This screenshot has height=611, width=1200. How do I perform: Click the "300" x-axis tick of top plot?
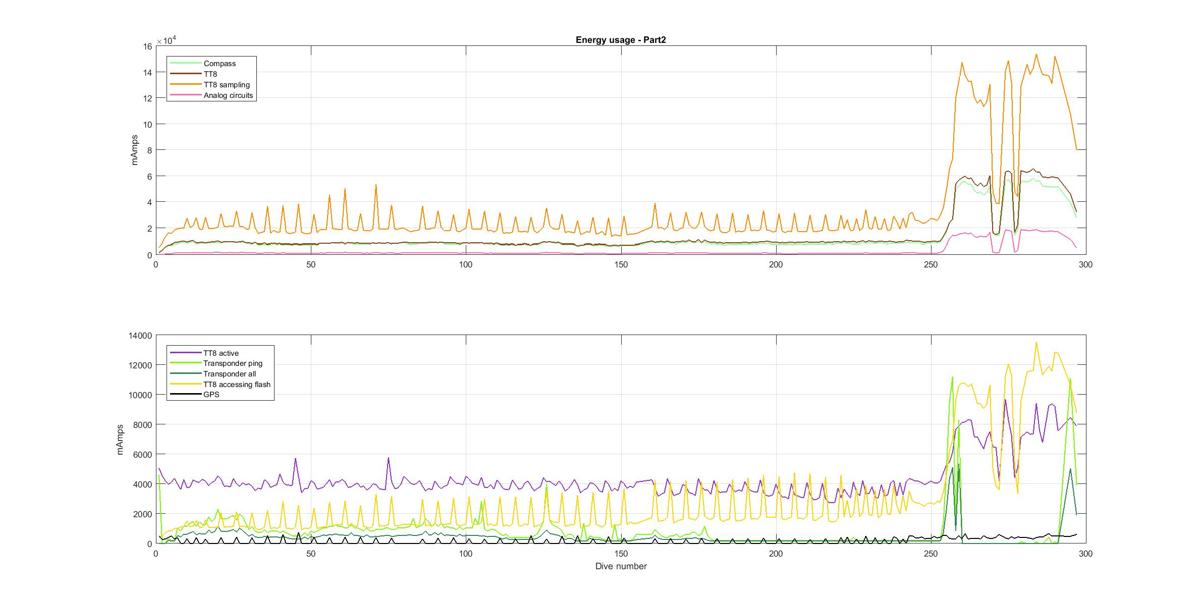1085,263
